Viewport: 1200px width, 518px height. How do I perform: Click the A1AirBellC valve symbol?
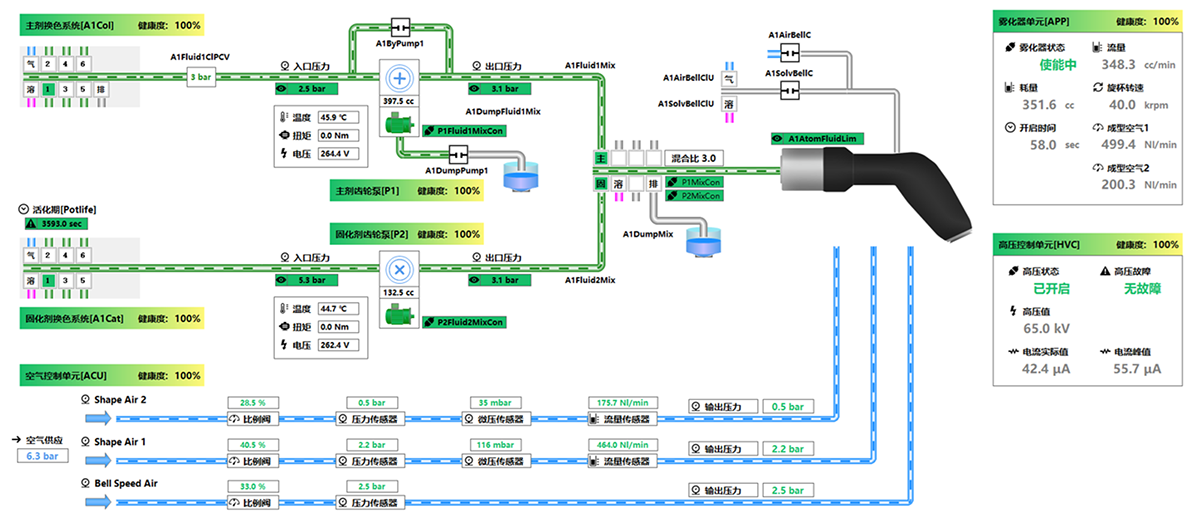click(790, 53)
